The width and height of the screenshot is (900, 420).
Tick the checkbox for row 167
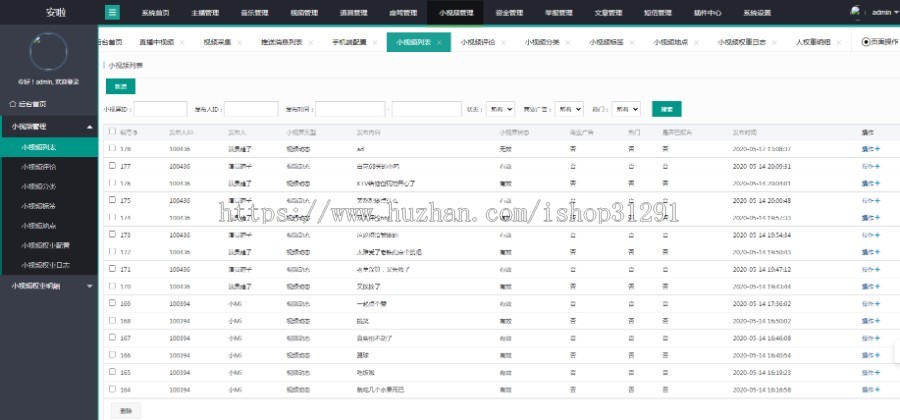coord(112,337)
